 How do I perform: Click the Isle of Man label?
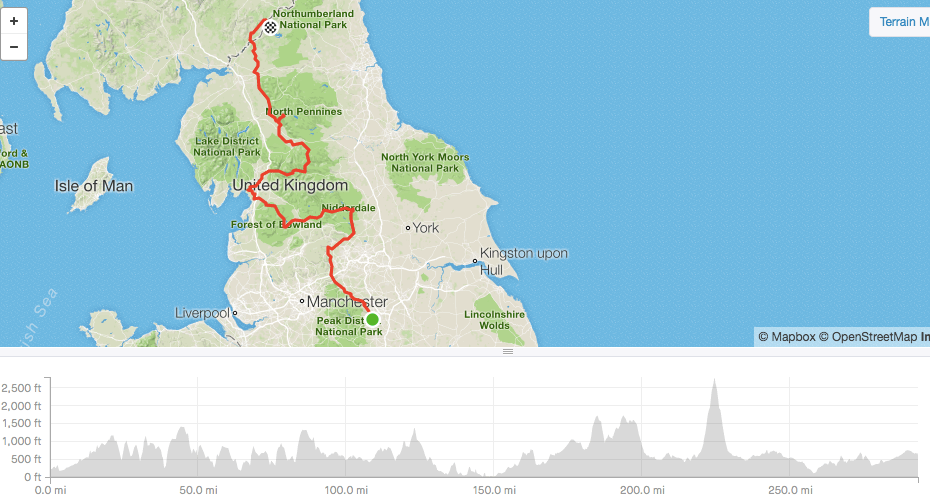coord(94,186)
